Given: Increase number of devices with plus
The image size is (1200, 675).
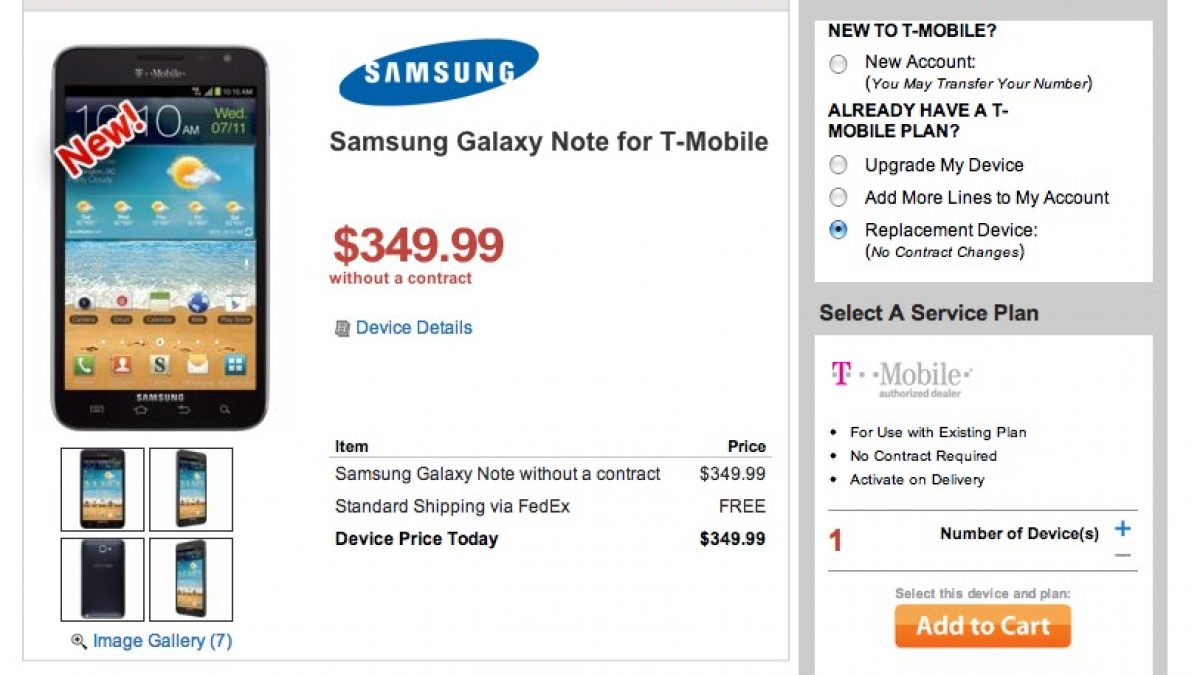Looking at the screenshot, I should 1123,529.
